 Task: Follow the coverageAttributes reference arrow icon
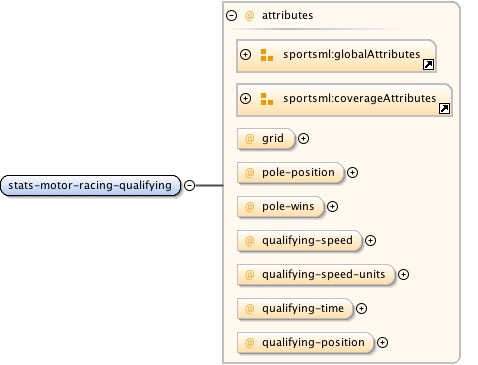coord(444,108)
